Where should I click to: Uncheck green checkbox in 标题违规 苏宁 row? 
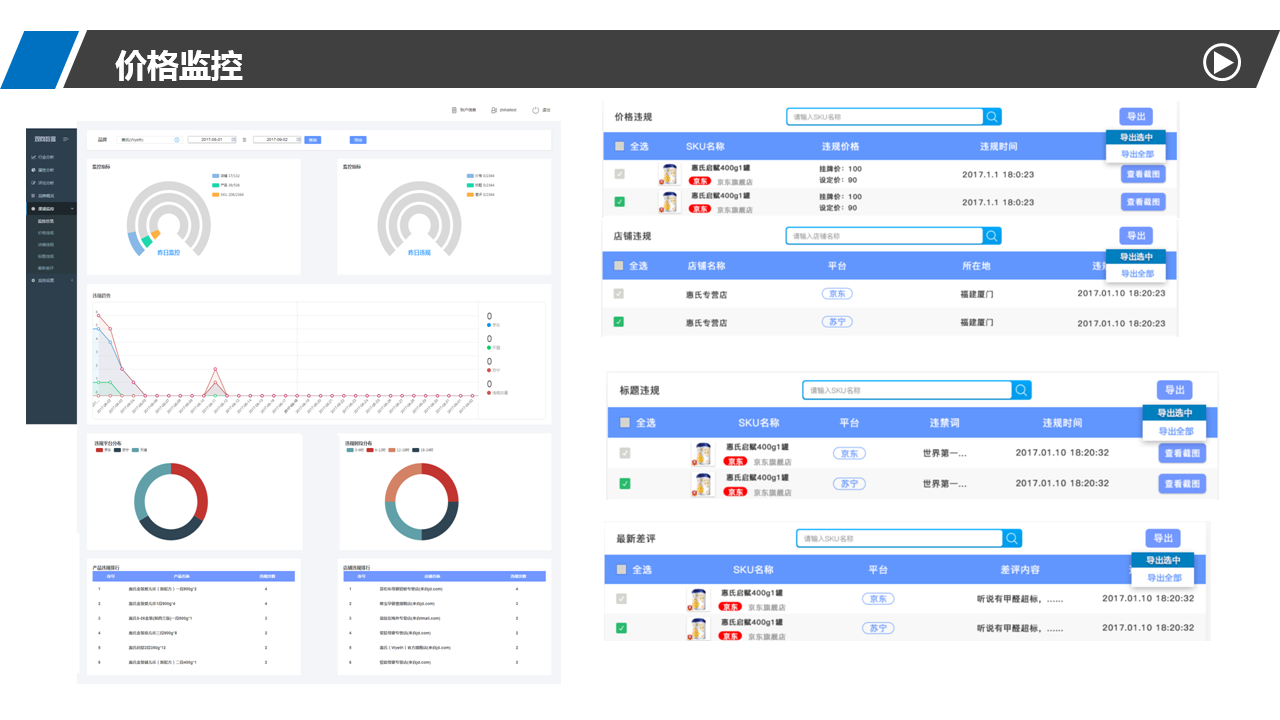[x=625, y=483]
